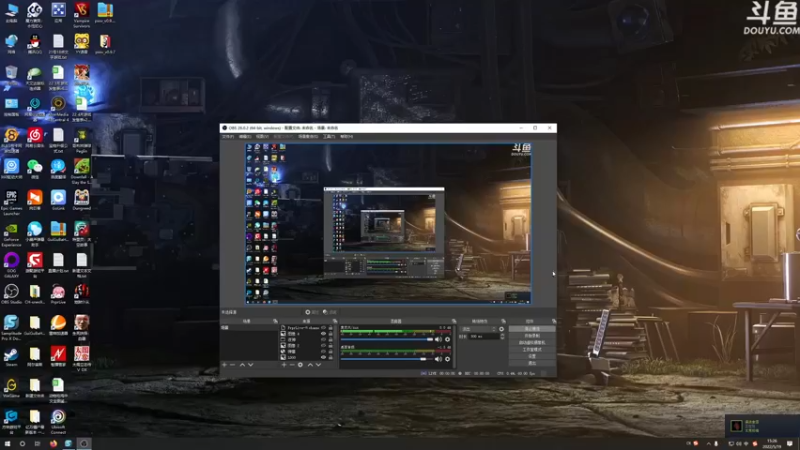Screen dimensions: 800x450
Task: Move the scene up in the Scenes panel
Action: pos(242,365)
